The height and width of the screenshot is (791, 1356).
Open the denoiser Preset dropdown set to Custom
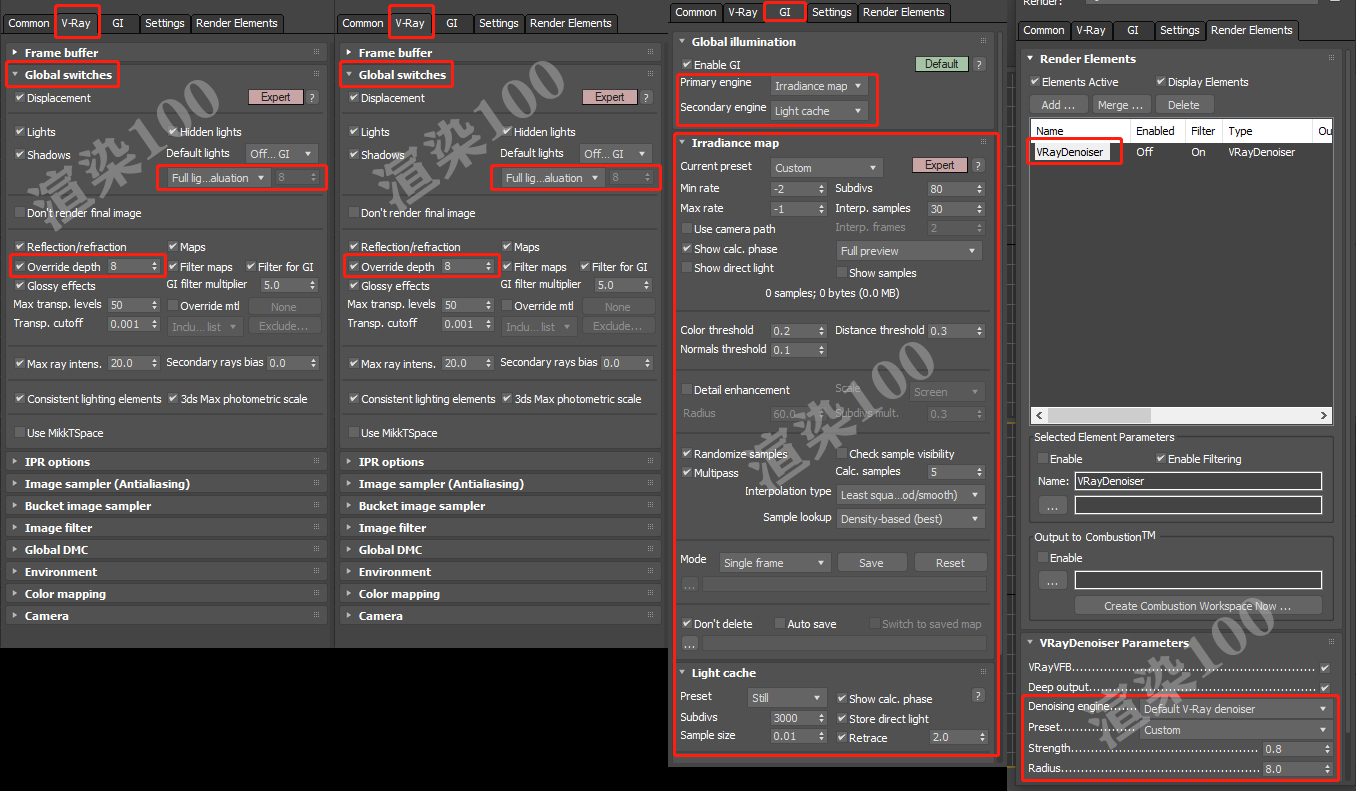pos(1236,730)
